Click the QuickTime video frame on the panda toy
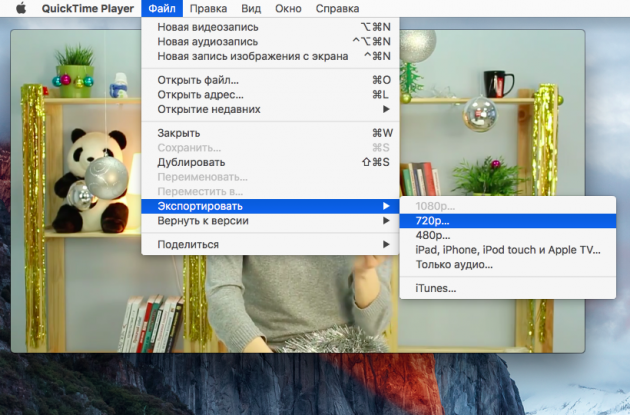Image resolution: width=630 pixels, height=415 pixels. pyautogui.click(x=92, y=181)
